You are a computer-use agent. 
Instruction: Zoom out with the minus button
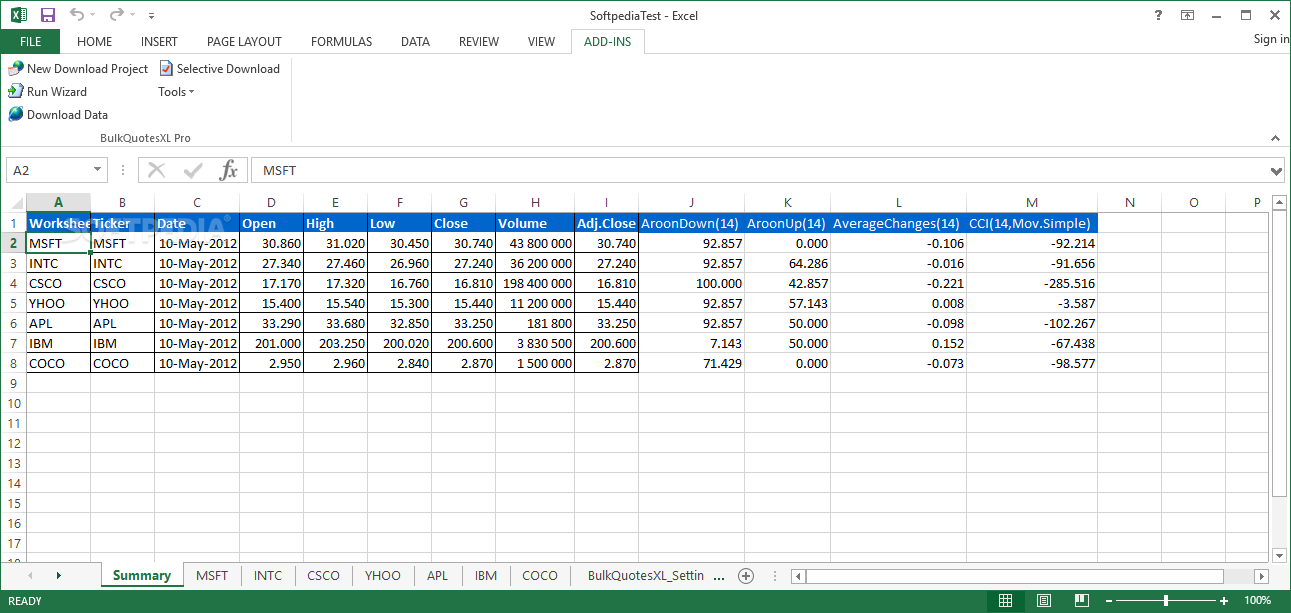point(1107,601)
